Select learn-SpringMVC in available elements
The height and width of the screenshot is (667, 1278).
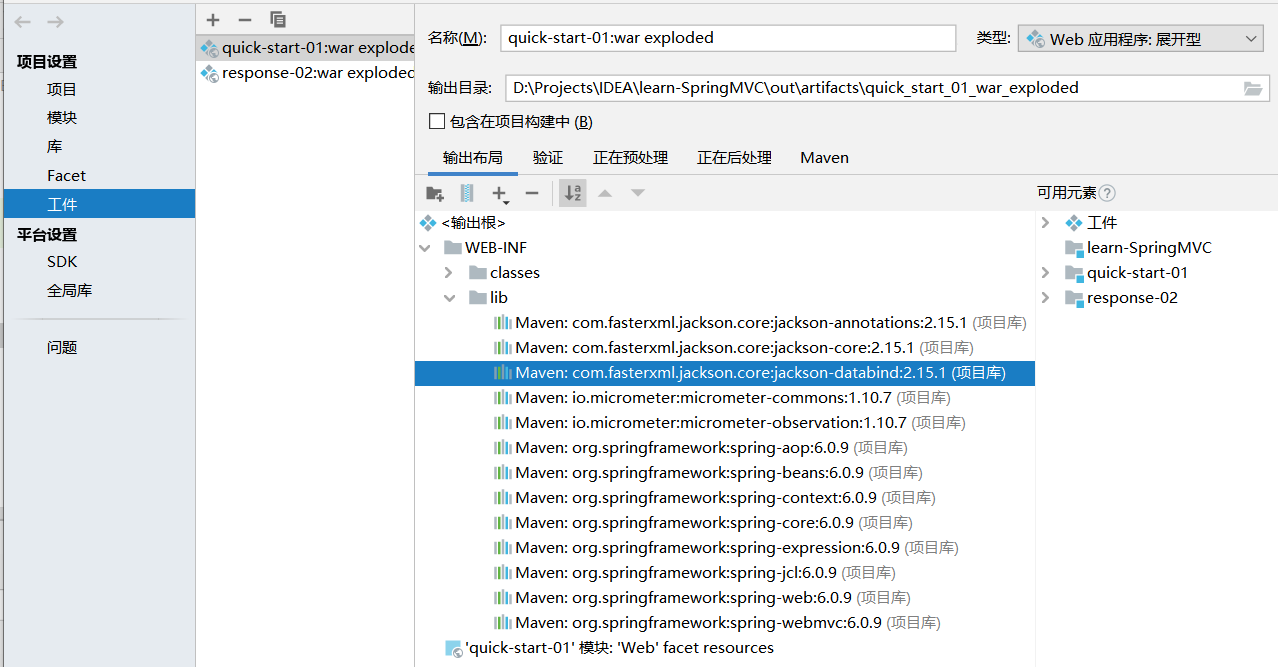click(1149, 248)
